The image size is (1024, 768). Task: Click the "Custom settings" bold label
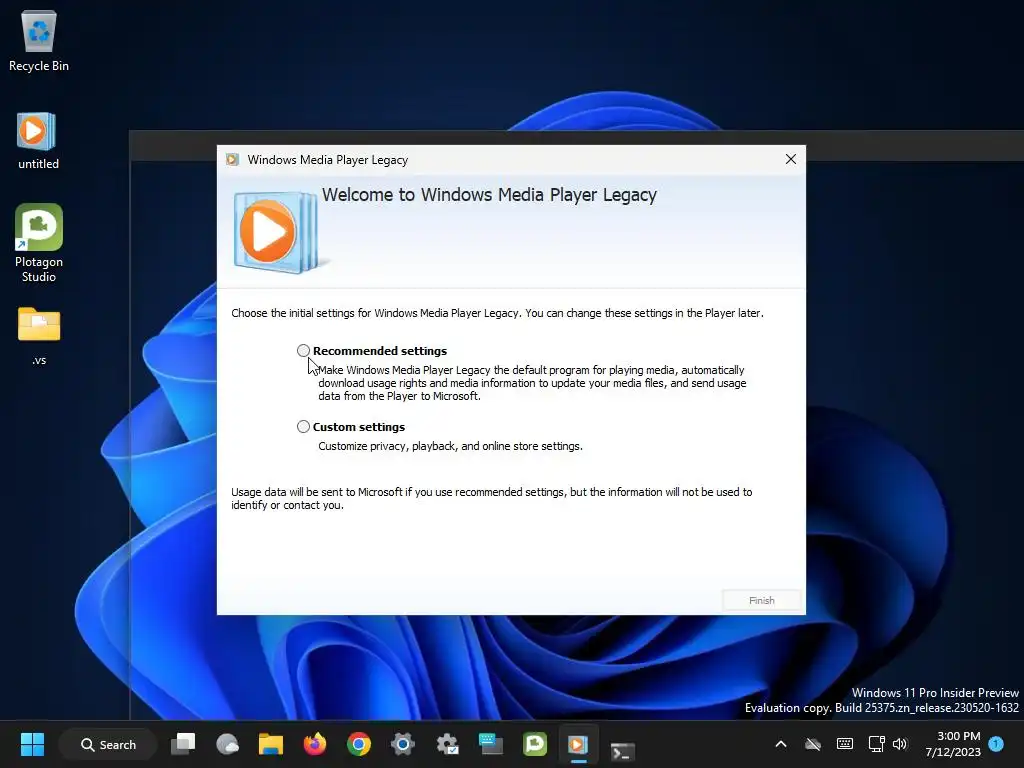point(359,426)
